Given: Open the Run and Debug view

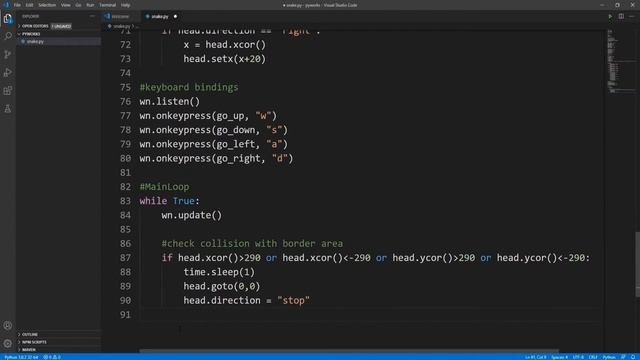Looking at the screenshot, I should point(8,72).
